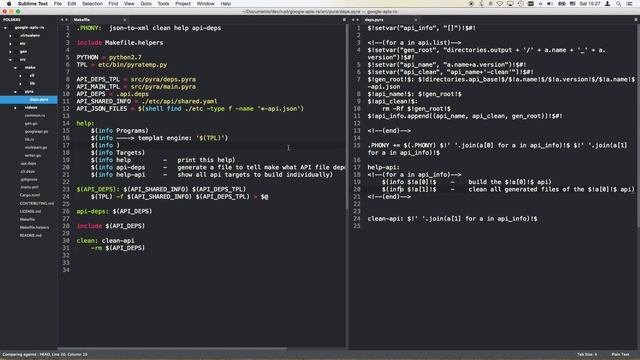
Task: Close the deps.pyra tab
Action: (416, 20)
